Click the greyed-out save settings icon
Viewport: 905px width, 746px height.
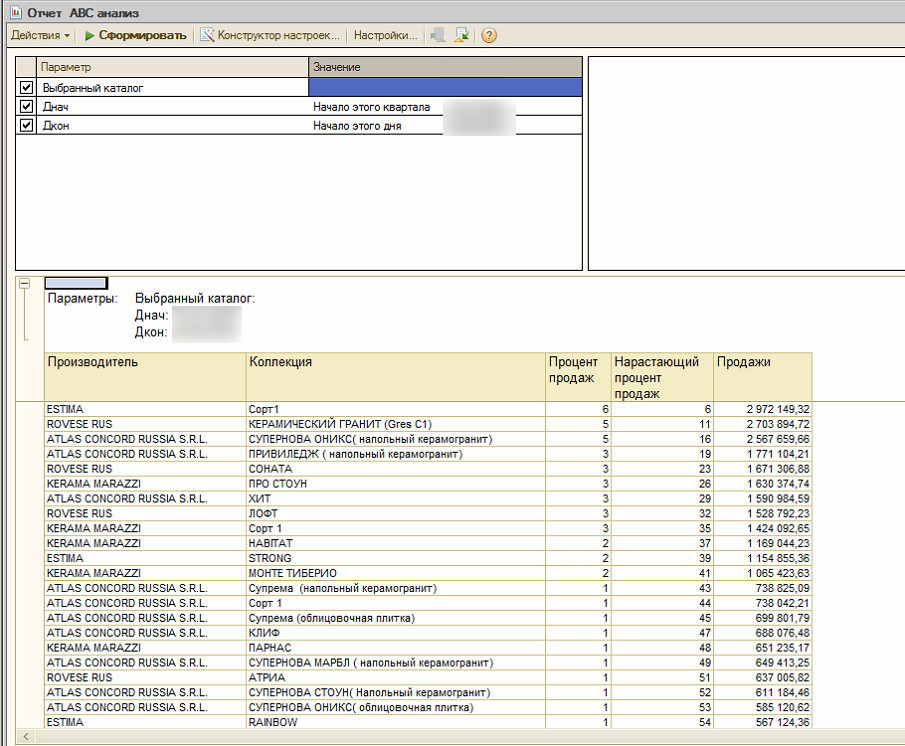(438, 35)
